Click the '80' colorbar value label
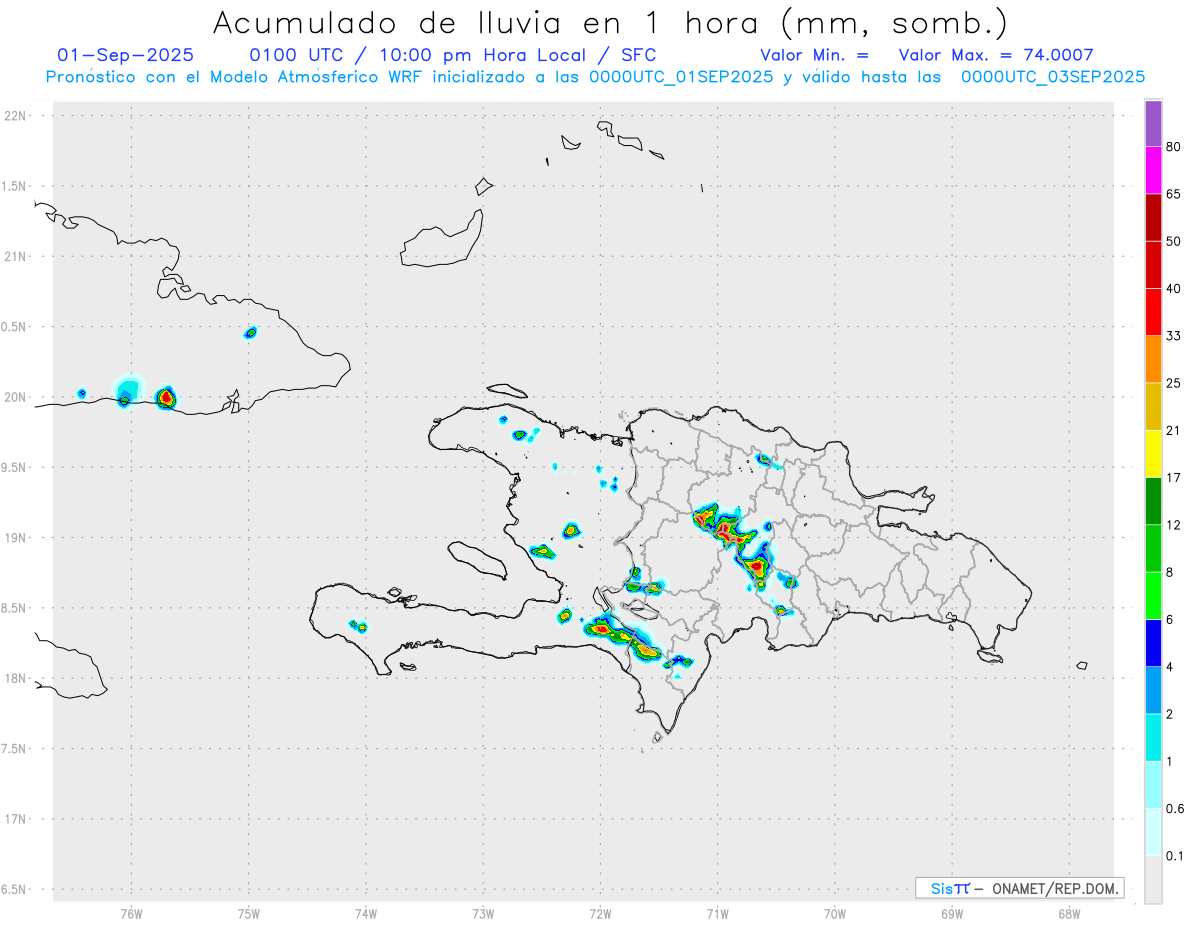This screenshot has width=1200, height=927. click(x=1174, y=147)
